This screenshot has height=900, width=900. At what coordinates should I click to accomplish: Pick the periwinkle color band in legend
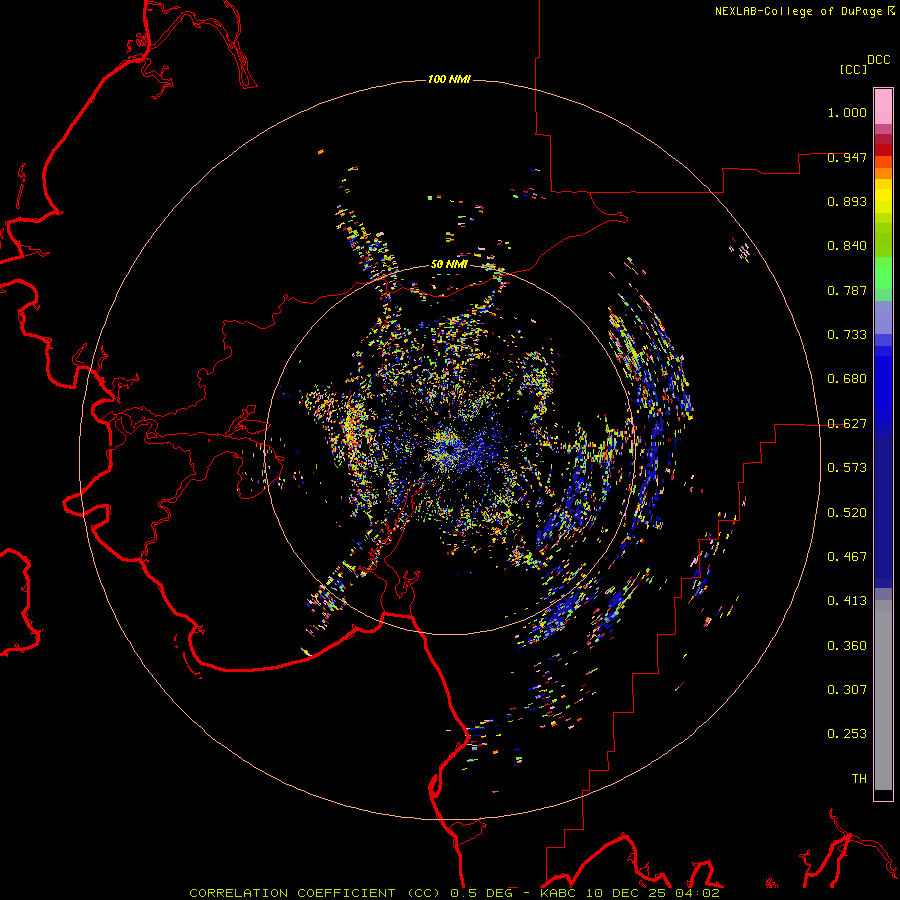[x=883, y=317]
